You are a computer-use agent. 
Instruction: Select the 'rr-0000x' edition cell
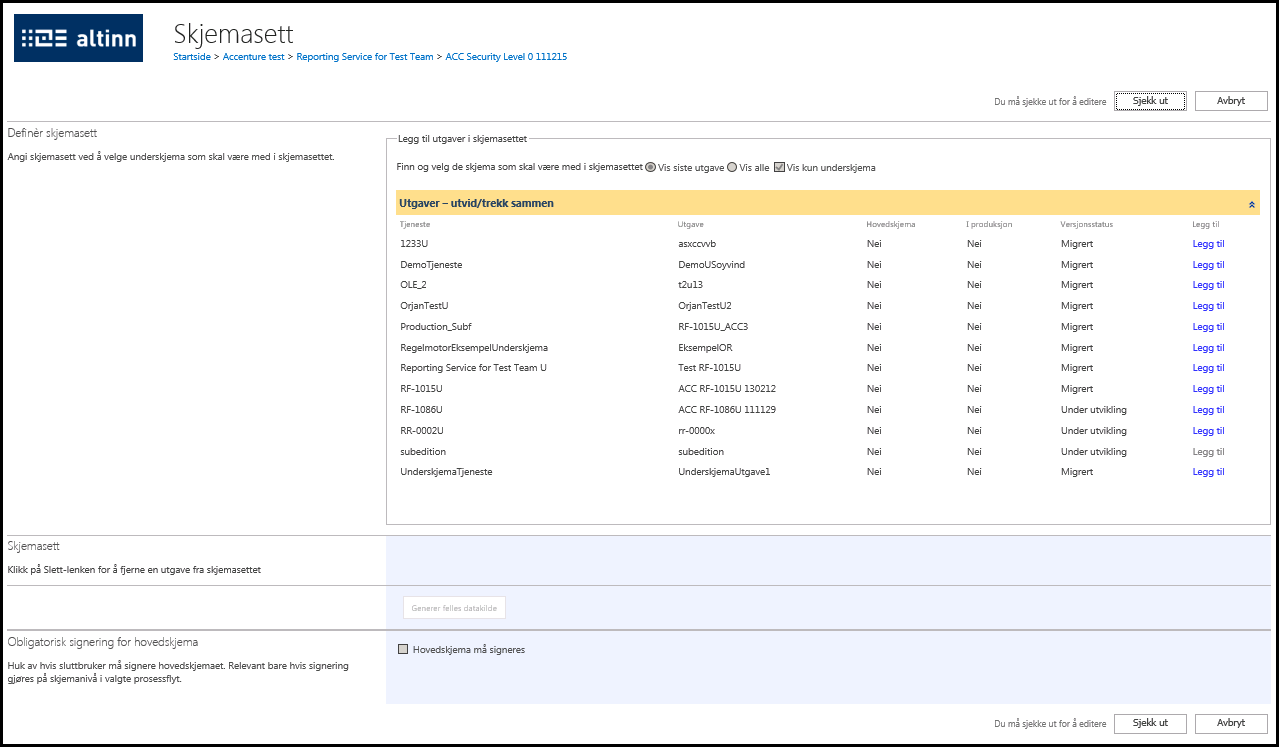(x=696, y=431)
